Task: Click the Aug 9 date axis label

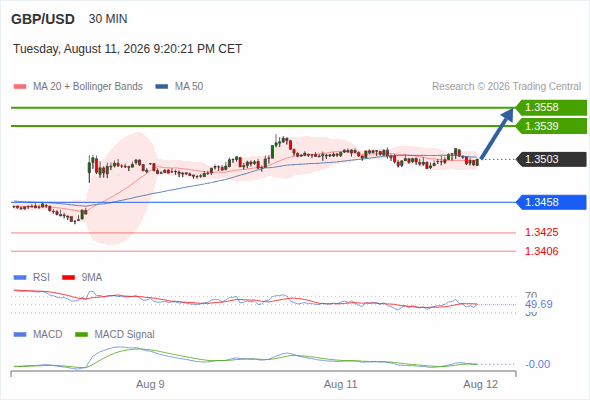Action: [x=150, y=385]
